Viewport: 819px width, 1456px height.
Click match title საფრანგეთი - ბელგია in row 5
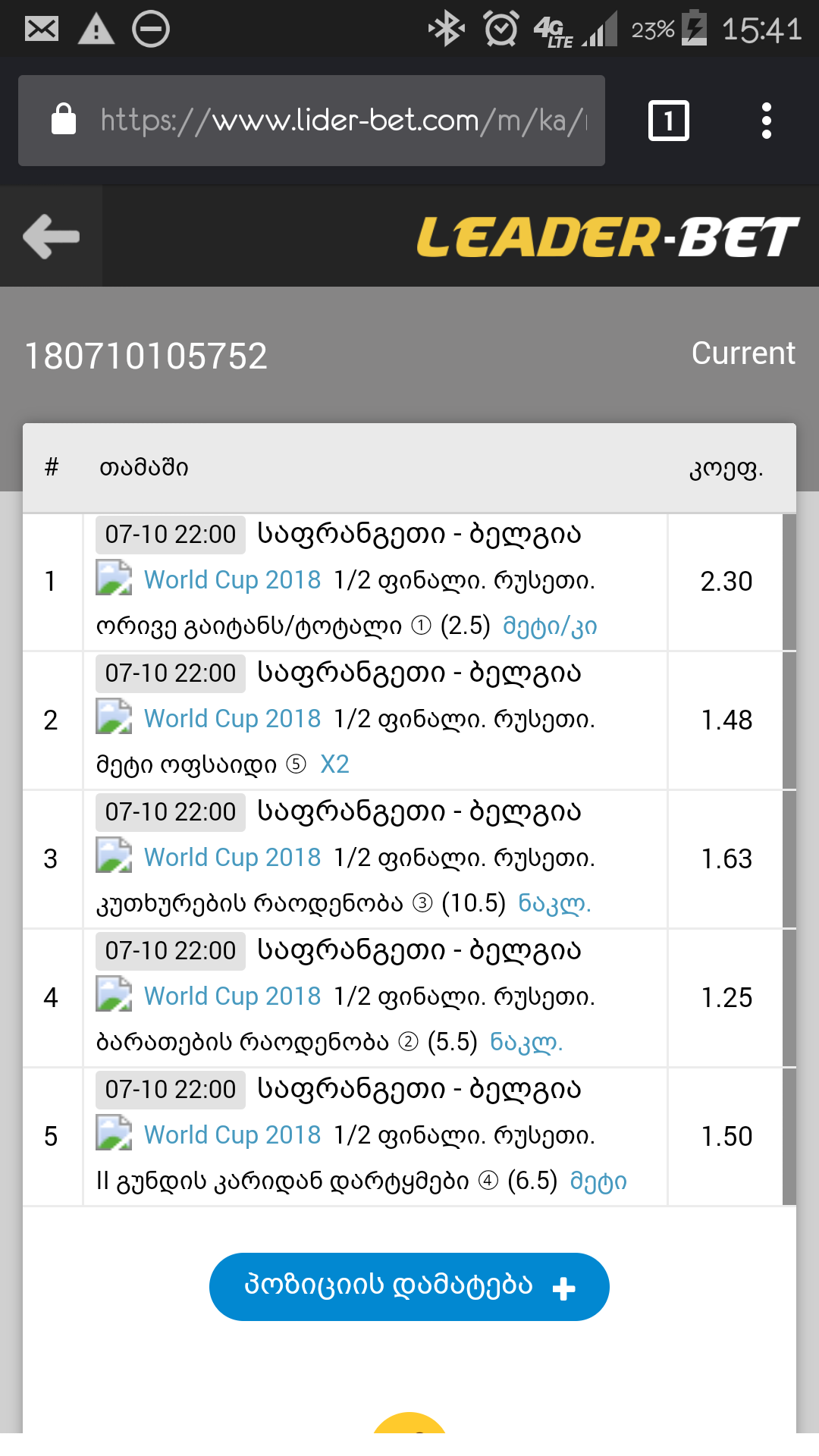[419, 1089]
